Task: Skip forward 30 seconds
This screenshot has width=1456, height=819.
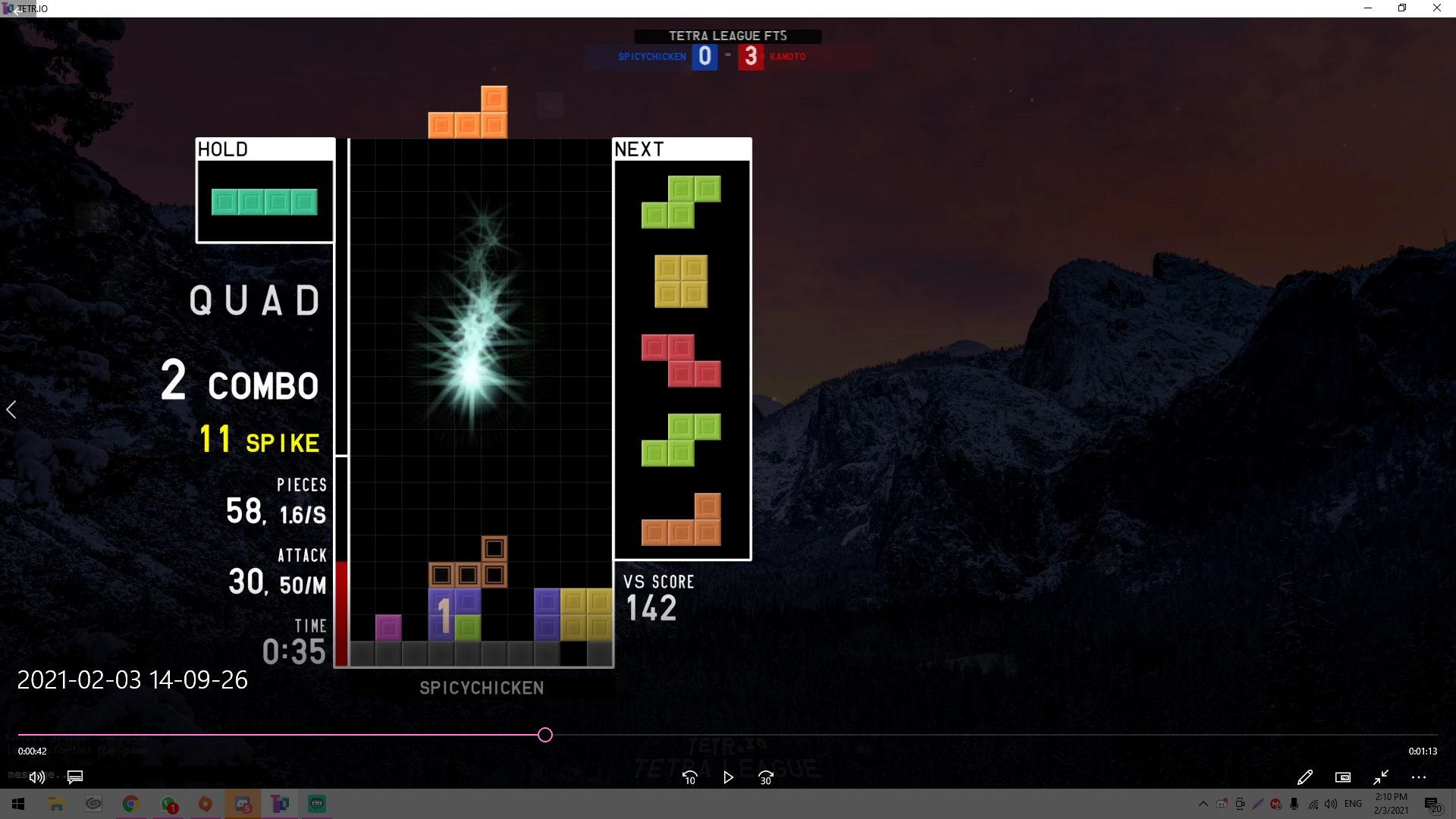Action: [x=766, y=778]
